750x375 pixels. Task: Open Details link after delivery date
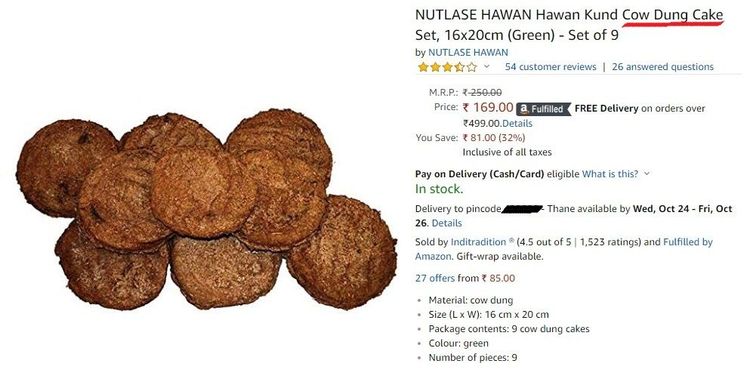click(x=447, y=223)
